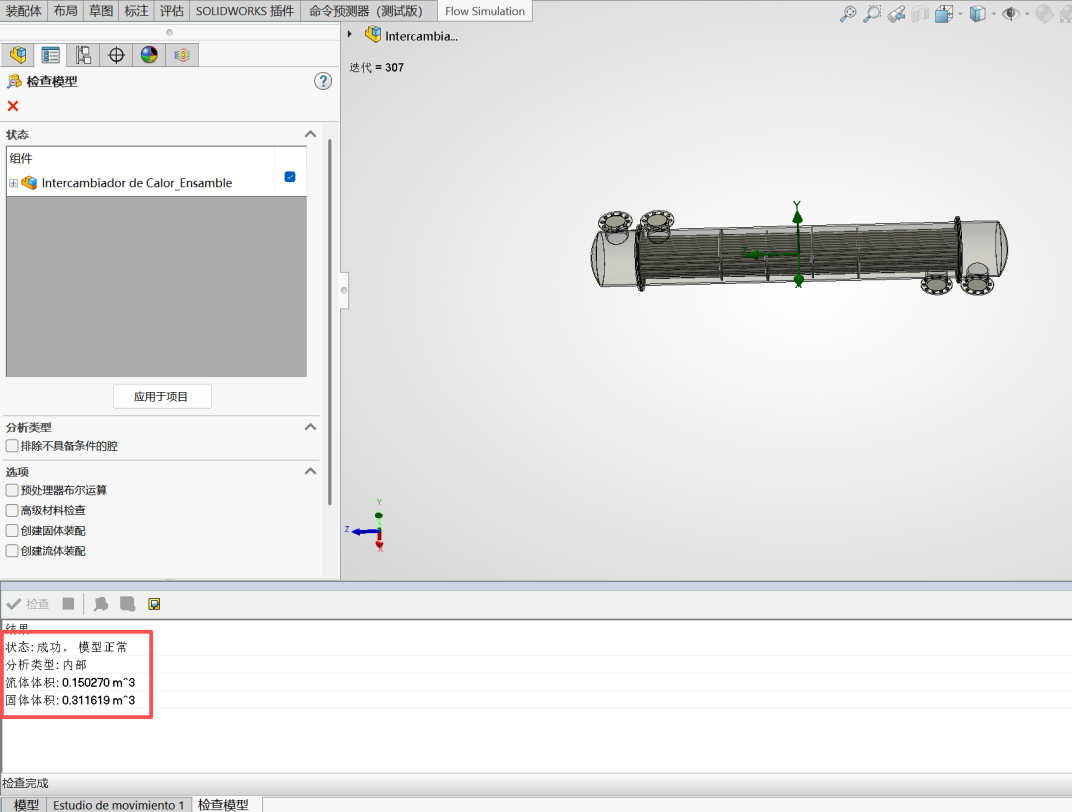This screenshot has width=1072, height=812.
Task: Select the 检查模型 bottom tab
Action: click(x=224, y=804)
